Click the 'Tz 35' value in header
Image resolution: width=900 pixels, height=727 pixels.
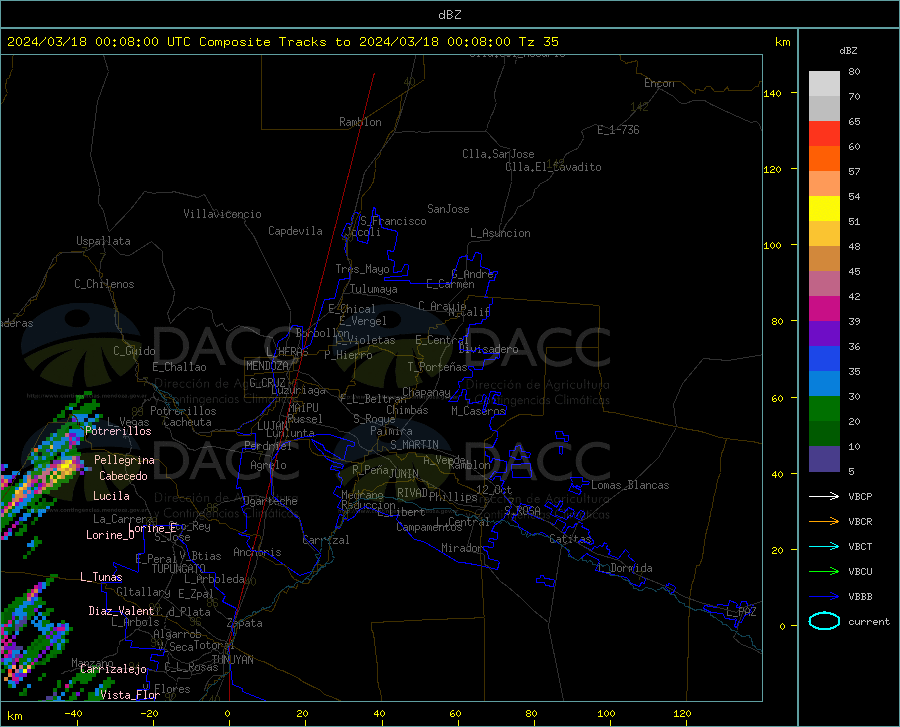click(538, 42)
